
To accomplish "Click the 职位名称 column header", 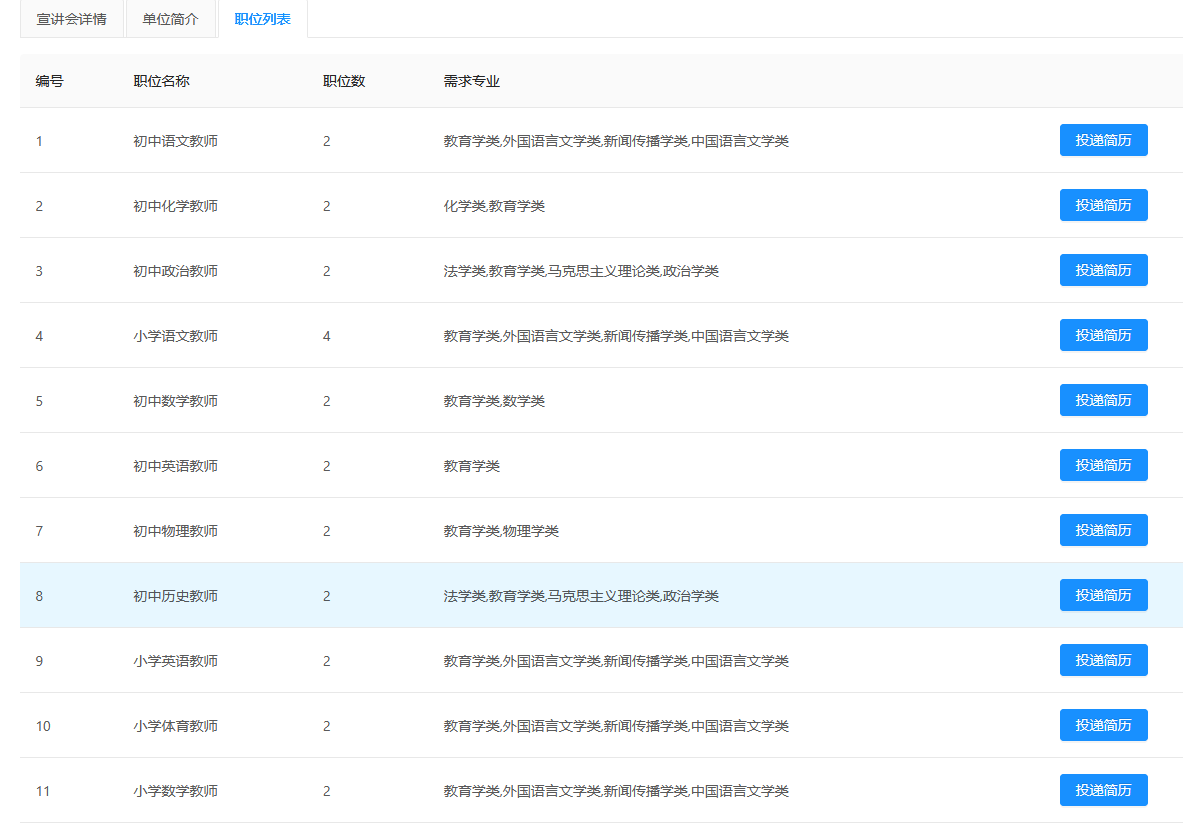I will point(161,81).
